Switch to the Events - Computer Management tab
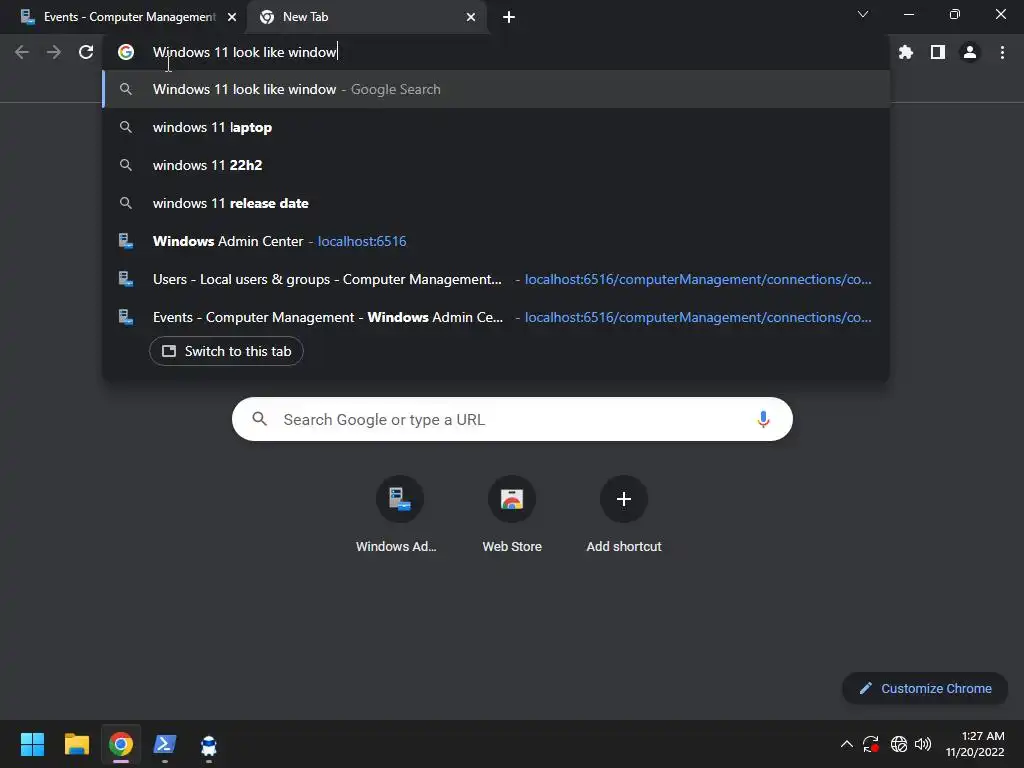This screenshot has height=768, width=1024. 124,17
